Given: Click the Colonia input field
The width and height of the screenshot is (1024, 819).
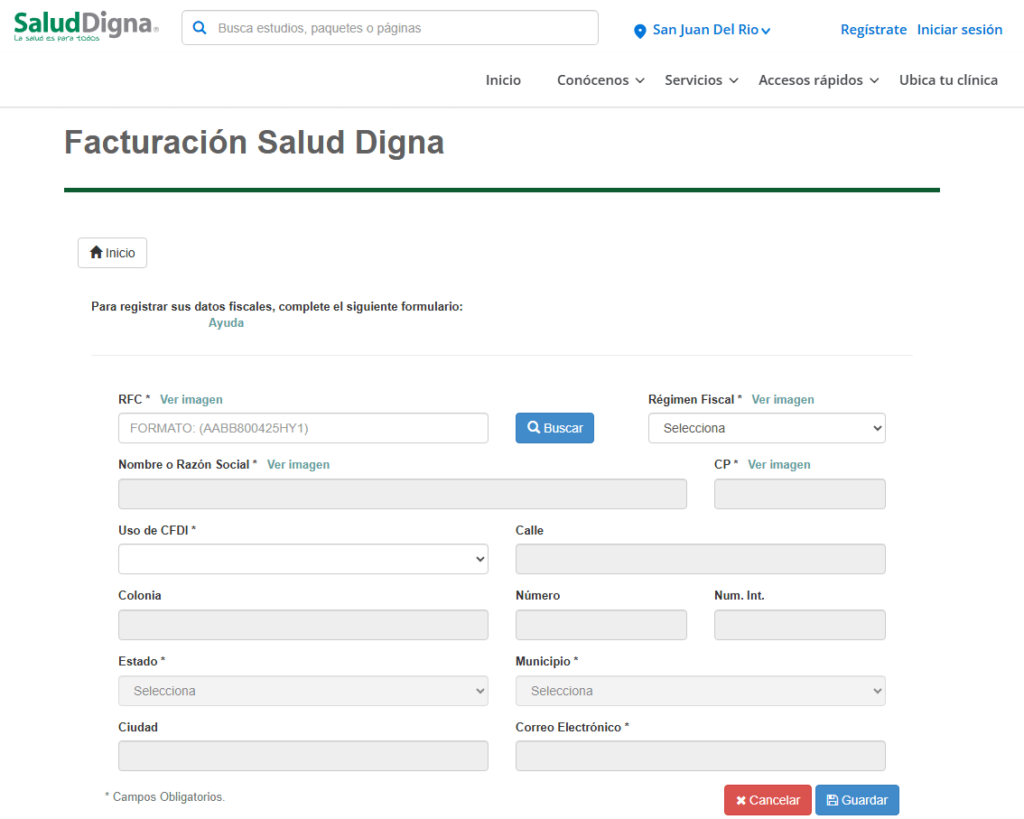Looking at the screenshot, I should (303, 625).
